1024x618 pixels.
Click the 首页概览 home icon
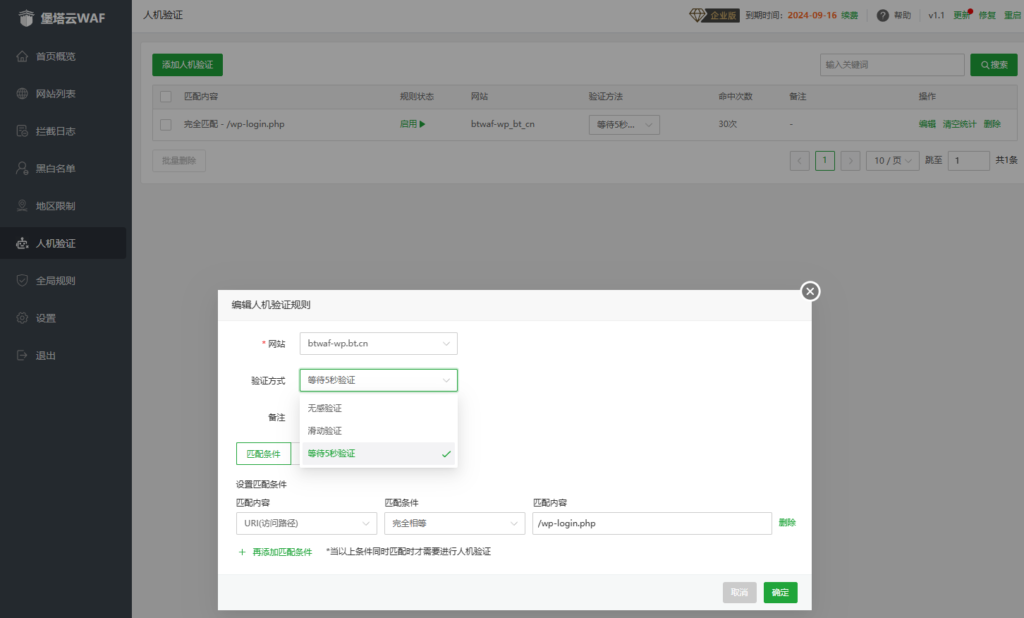point(22,56)
